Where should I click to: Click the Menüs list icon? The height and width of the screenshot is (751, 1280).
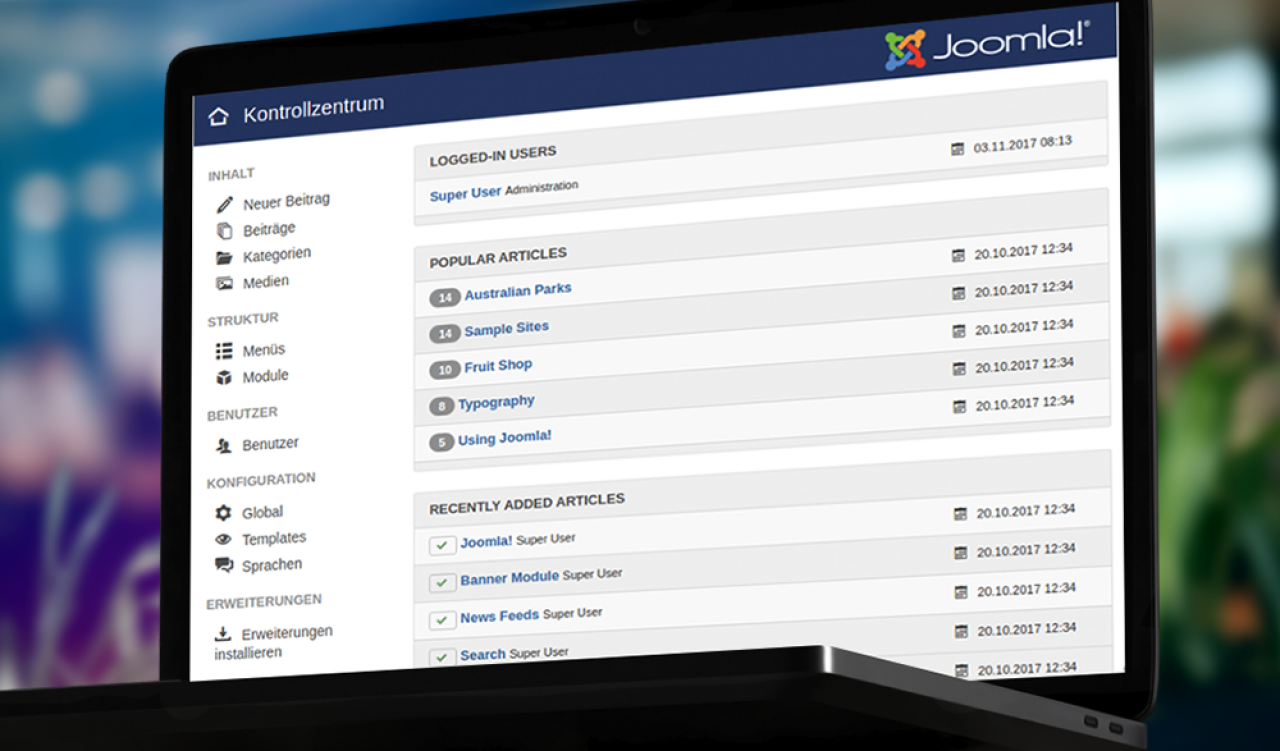click(x=224, y=351)
